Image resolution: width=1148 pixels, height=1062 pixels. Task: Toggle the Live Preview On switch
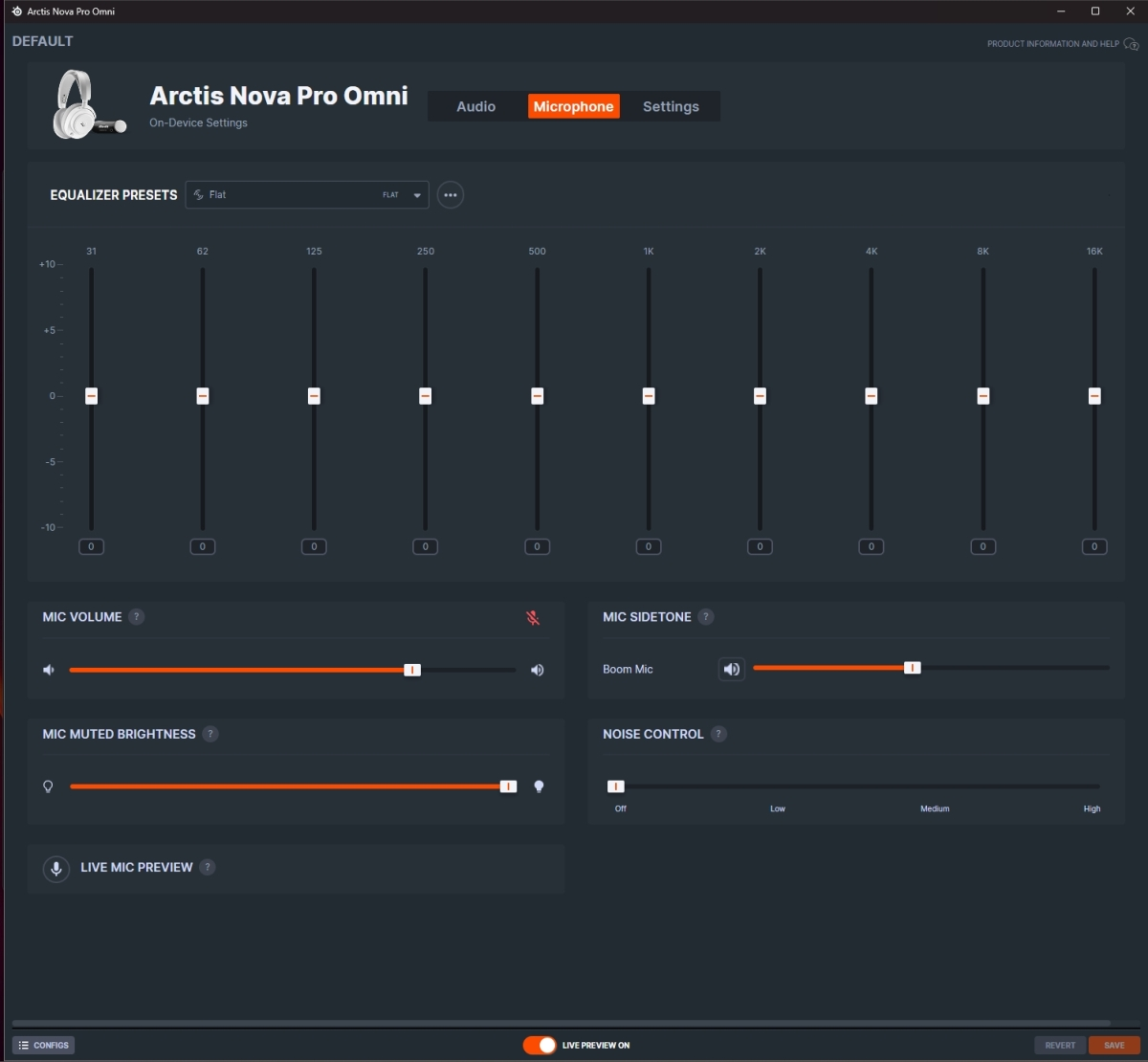[540, 1045]
